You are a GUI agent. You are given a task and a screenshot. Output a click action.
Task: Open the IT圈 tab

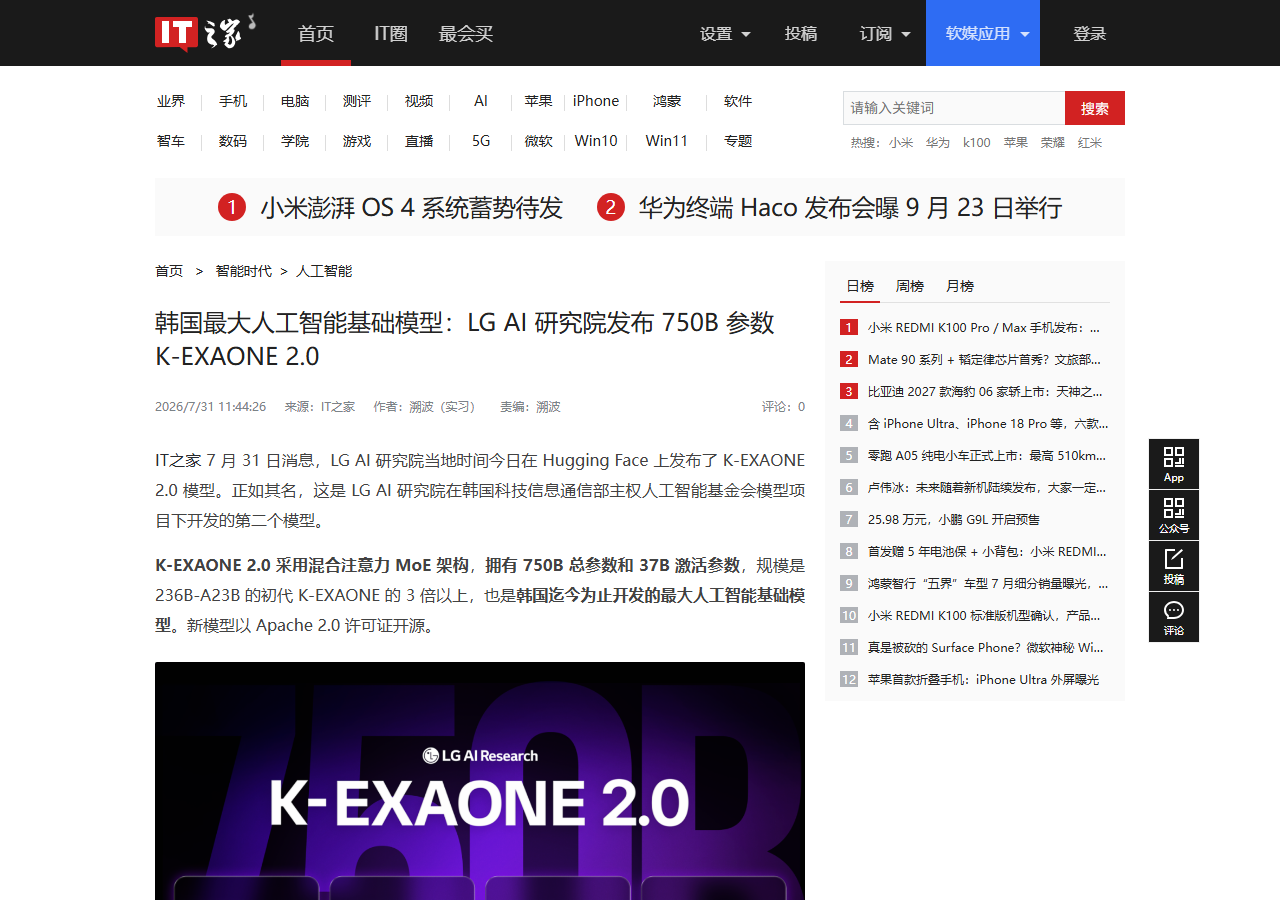[391, 33]
